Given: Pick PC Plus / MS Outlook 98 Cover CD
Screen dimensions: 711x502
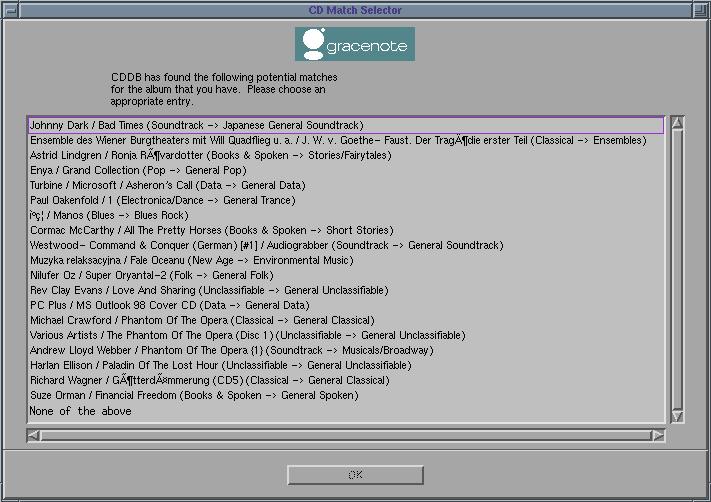Looking at the screenshot, I should pyautogui.click(x=346, y=305).
